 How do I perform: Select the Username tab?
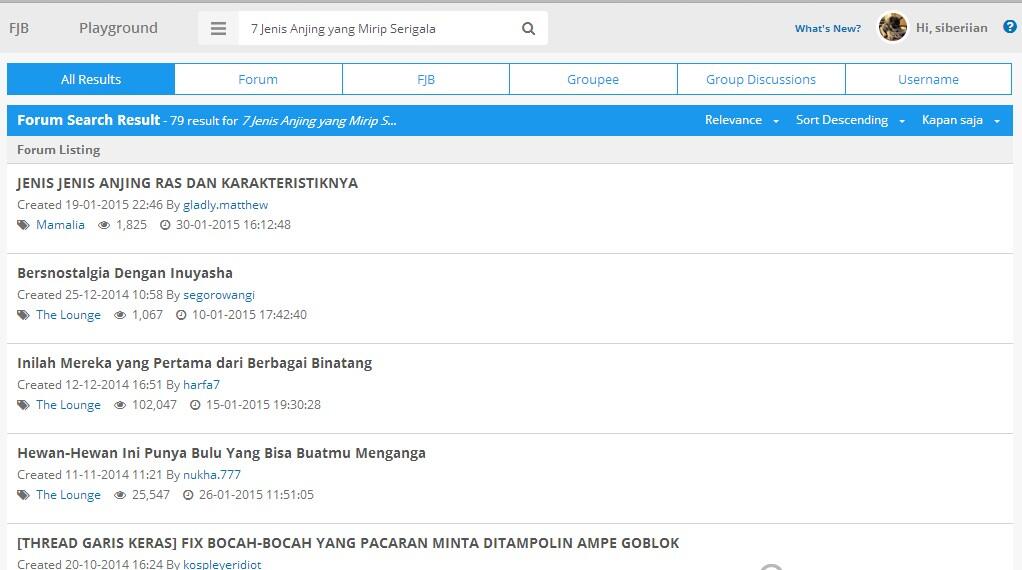point(928,79)
